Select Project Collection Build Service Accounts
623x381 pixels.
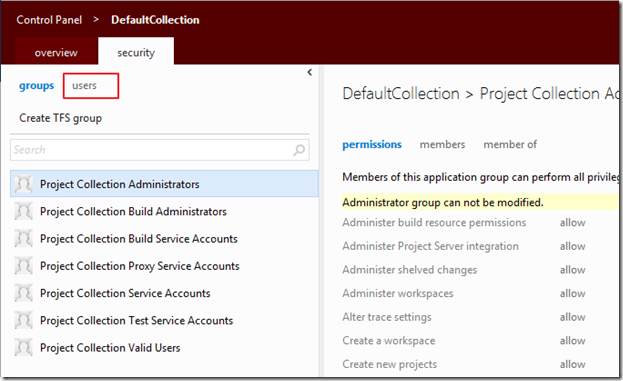pyautogui.click(x=164, y=239)
